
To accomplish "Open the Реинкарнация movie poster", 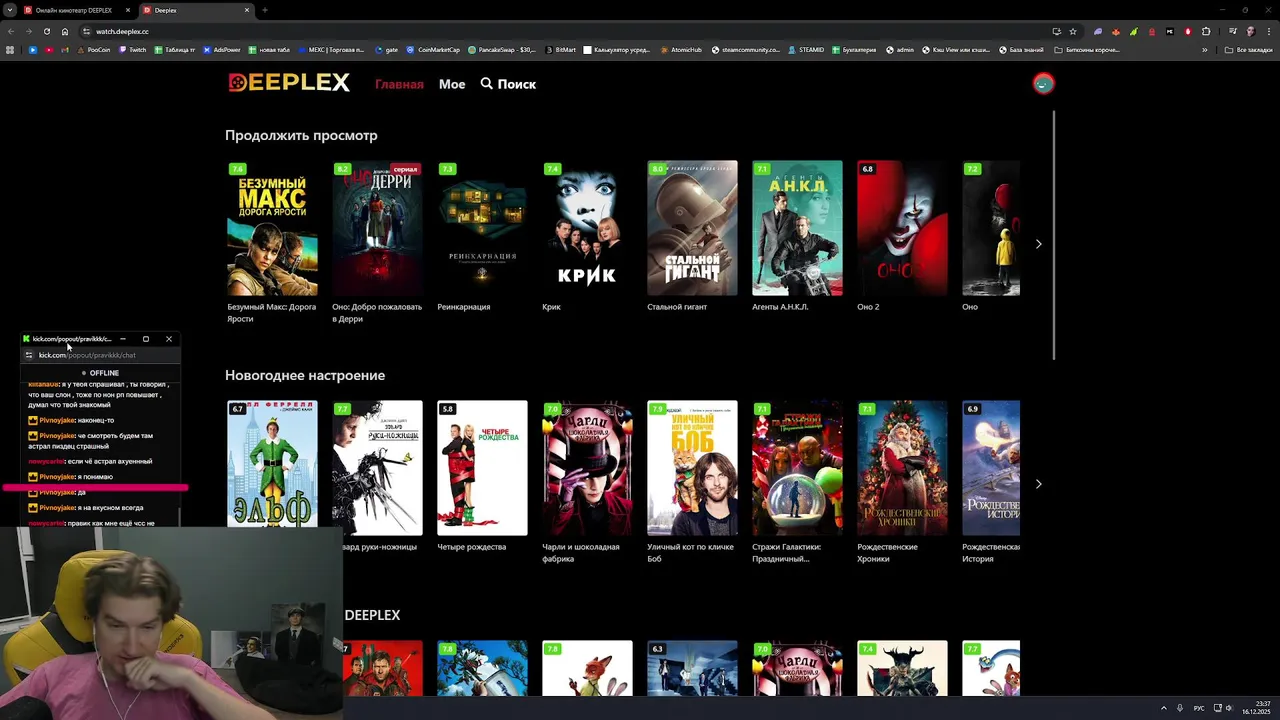I will point(482,228).
